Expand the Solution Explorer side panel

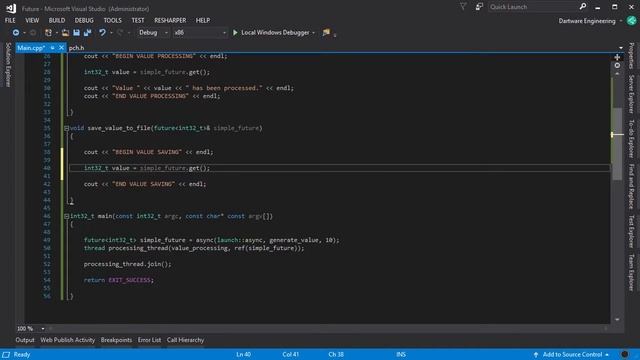[7, 65]
